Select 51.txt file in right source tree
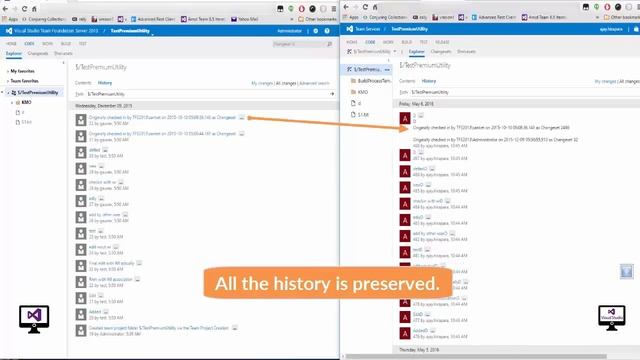640x360 pixels. tap(363, 115)
